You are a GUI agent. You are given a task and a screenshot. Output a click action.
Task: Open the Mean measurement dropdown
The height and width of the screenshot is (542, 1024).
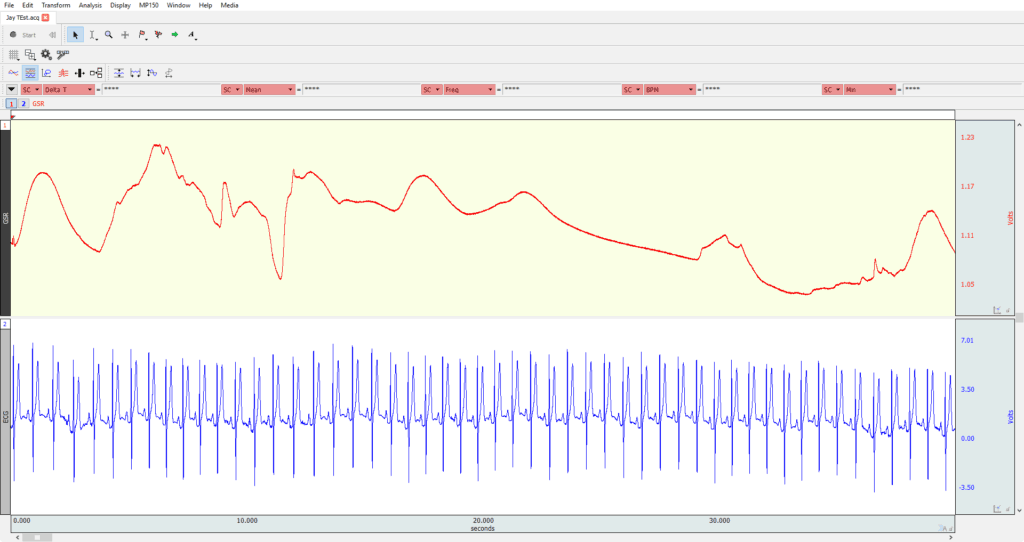point(270,89)
